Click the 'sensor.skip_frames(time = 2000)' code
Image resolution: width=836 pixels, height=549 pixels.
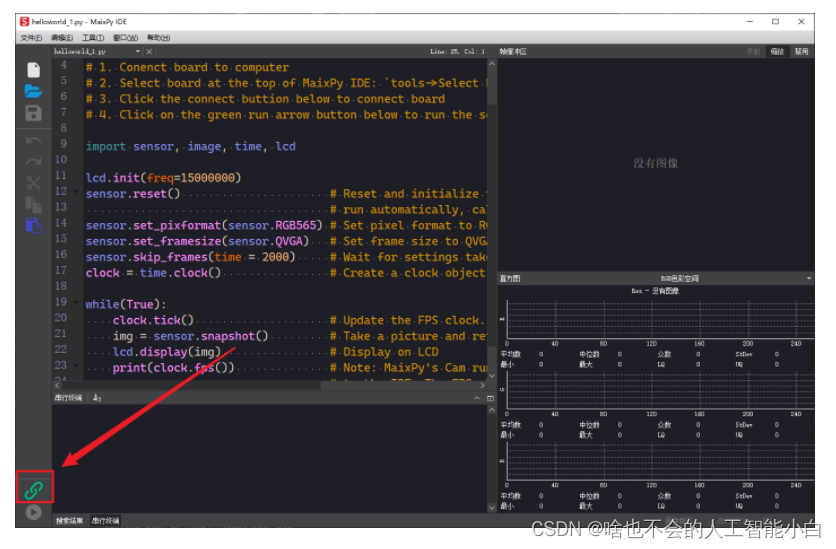(190, 257)
